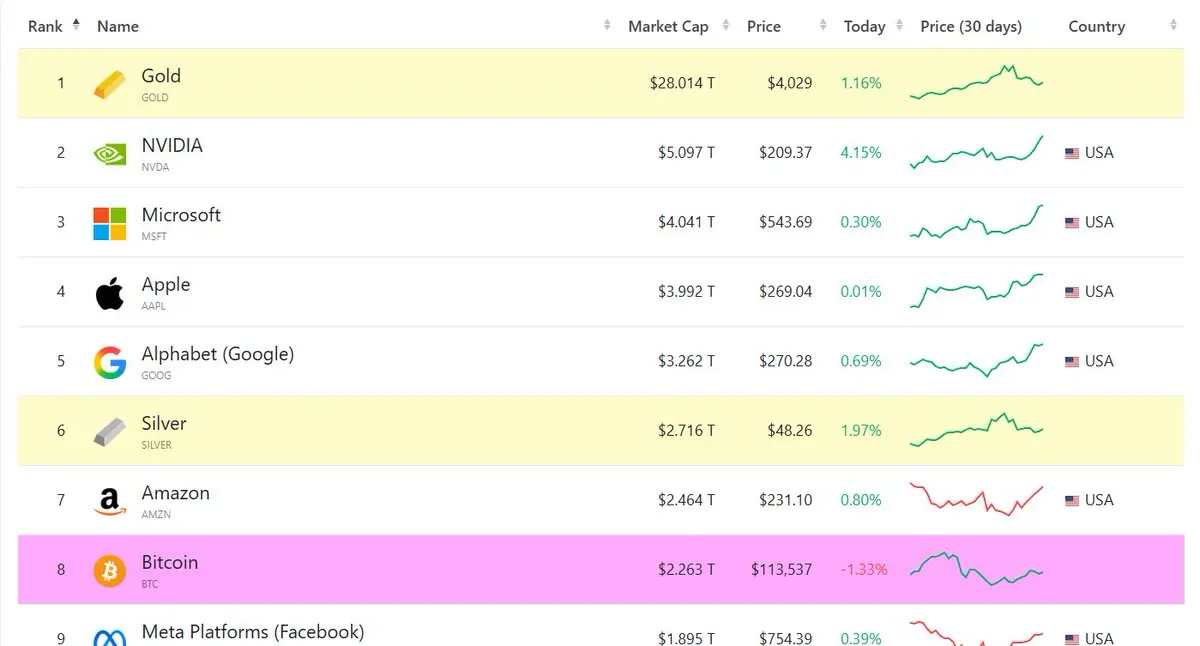Sort table by Market Cap header

click(x=668, y=26)
